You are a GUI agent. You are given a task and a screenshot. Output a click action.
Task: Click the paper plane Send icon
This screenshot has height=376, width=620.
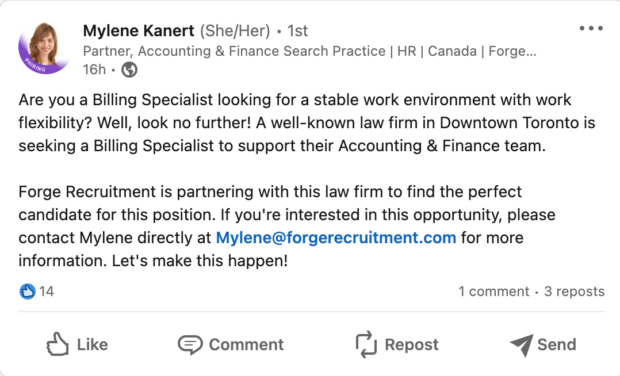click(x=521, y=345)
